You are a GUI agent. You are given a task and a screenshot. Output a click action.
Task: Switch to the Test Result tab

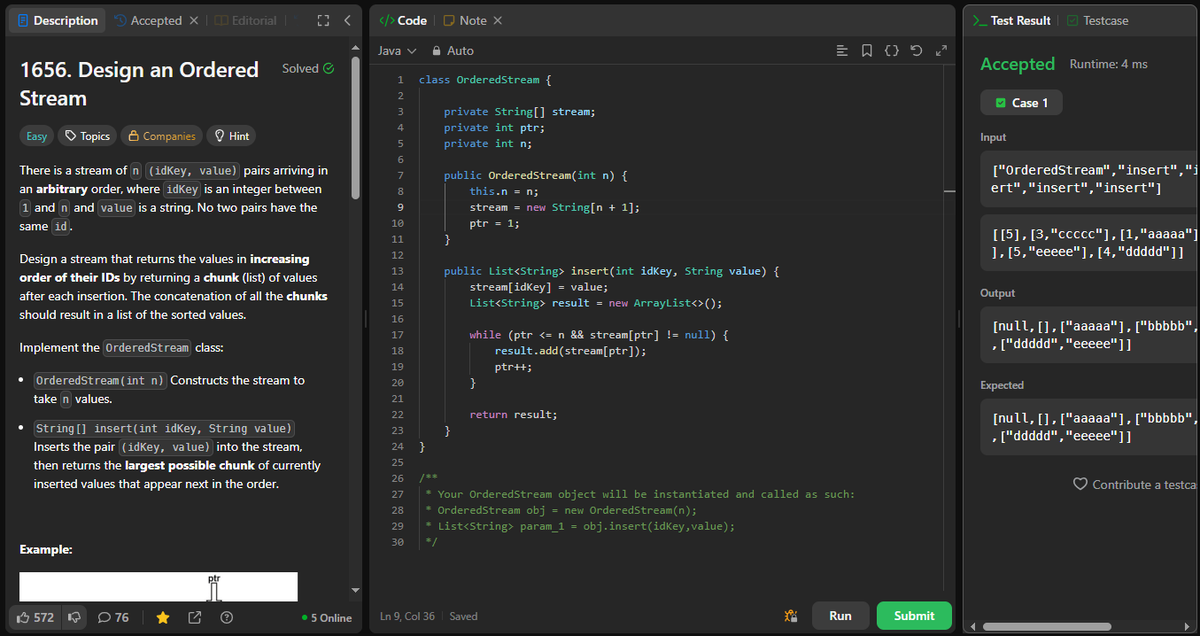tap(1012, 21)
